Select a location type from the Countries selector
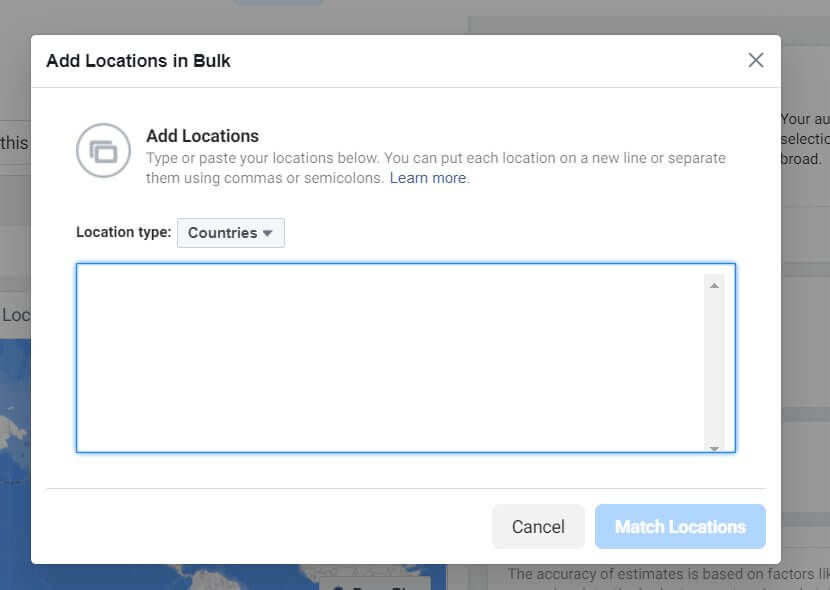Viewport: 830px width, 590px height. (x=230, y=232)
